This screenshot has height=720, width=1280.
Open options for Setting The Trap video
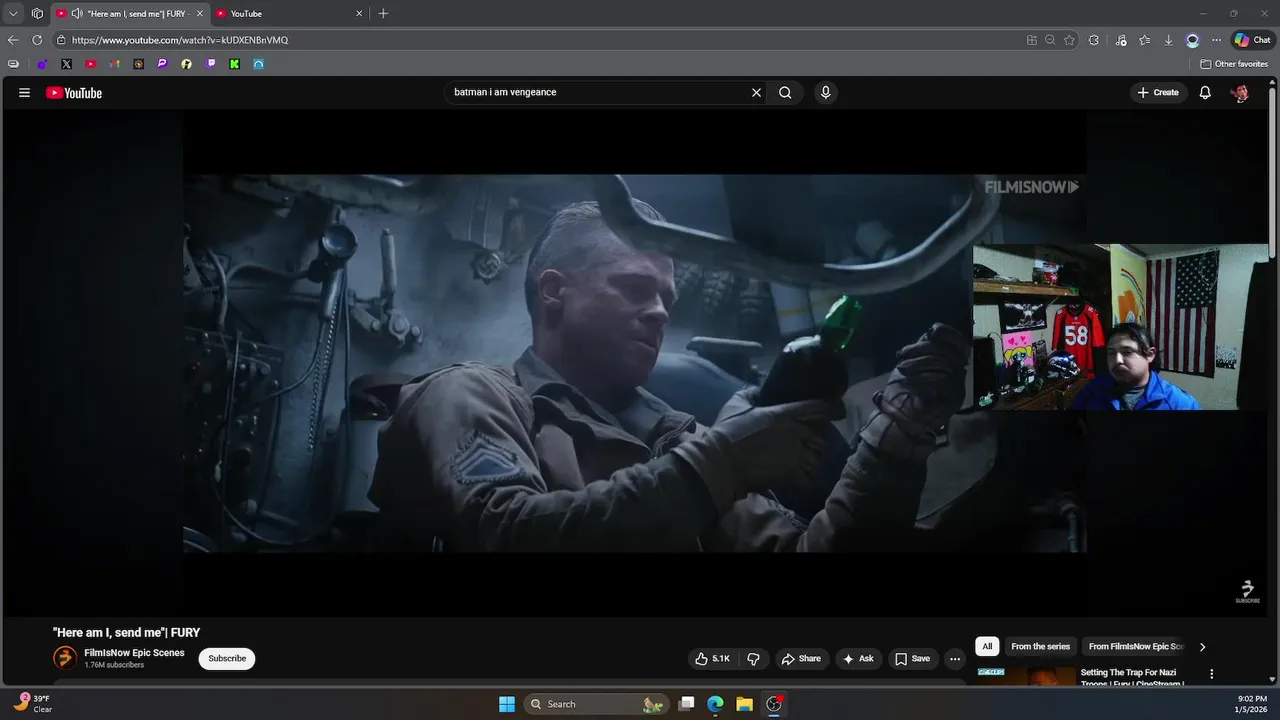point(1211,674)
